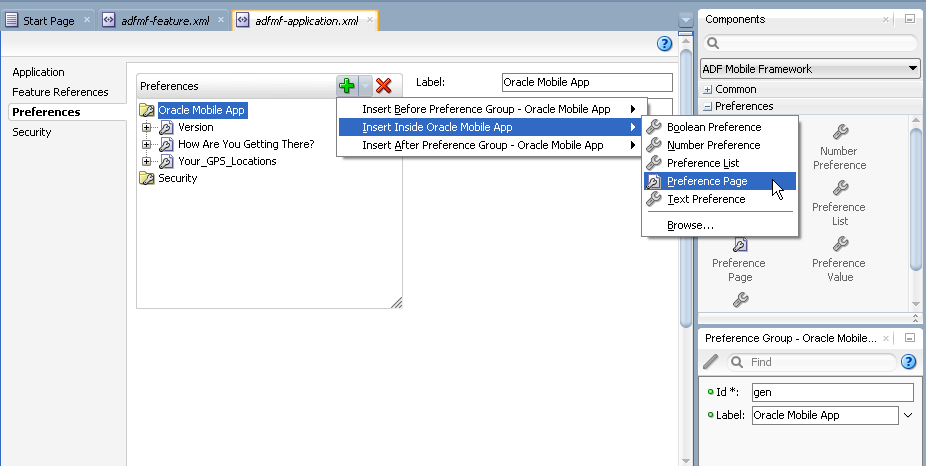Select Text Preference from submenu
Image resolution: width=926 pixels, height=466 pixels.
click(720, 199)
